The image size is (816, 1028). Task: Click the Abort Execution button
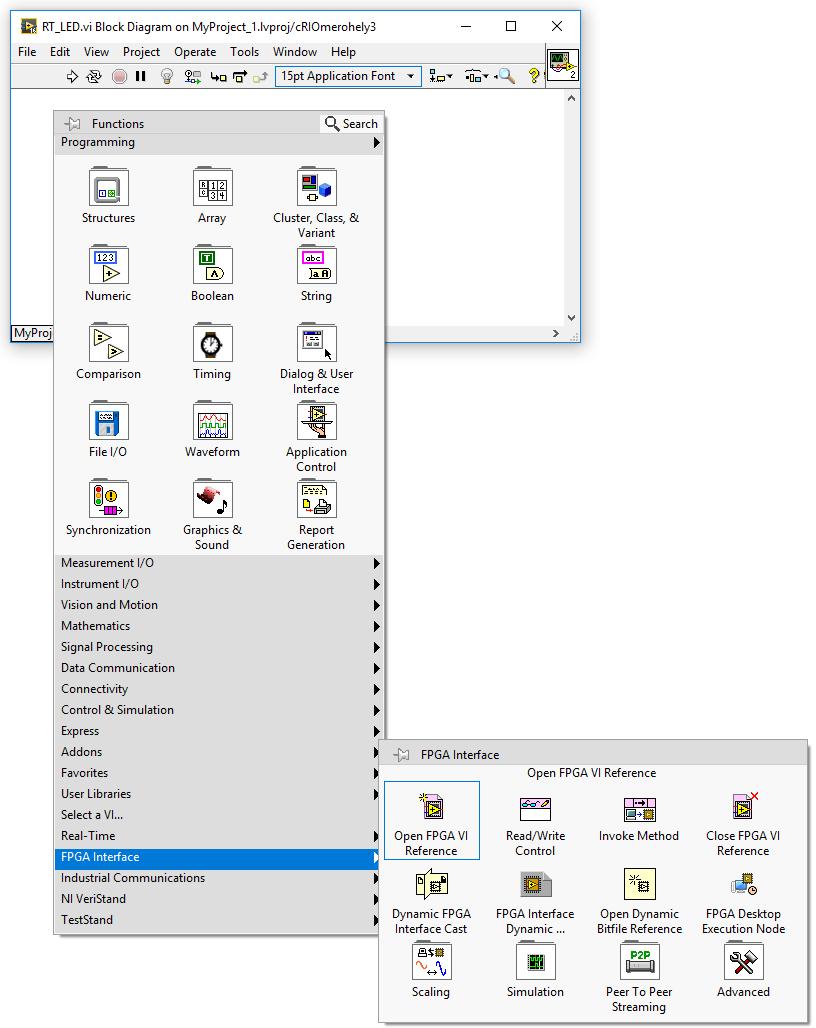pos(119,77)
